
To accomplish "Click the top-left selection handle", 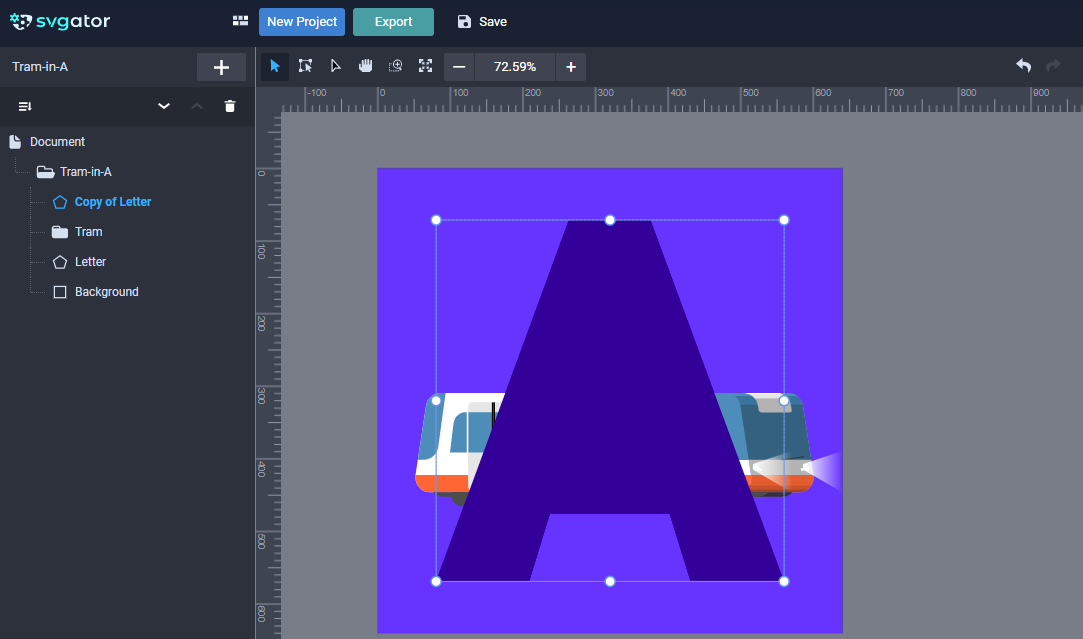I will [436, 220].
